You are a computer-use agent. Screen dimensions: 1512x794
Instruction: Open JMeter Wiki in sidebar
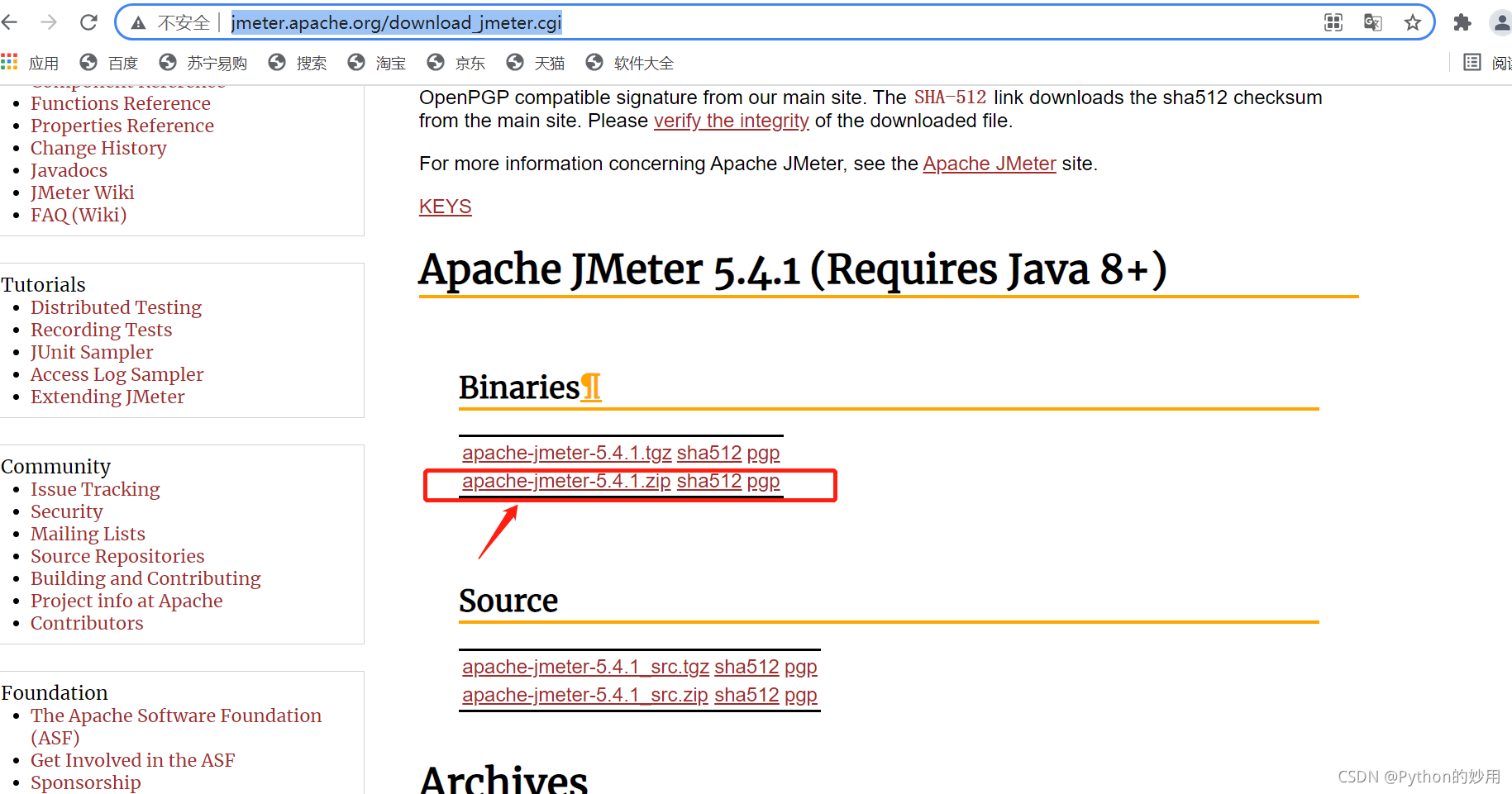click(x=82, y=193)
